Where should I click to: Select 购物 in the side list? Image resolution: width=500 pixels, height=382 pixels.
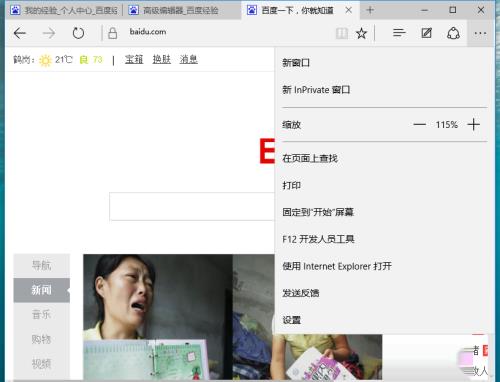pyautogui.click(x=42, y=339)
